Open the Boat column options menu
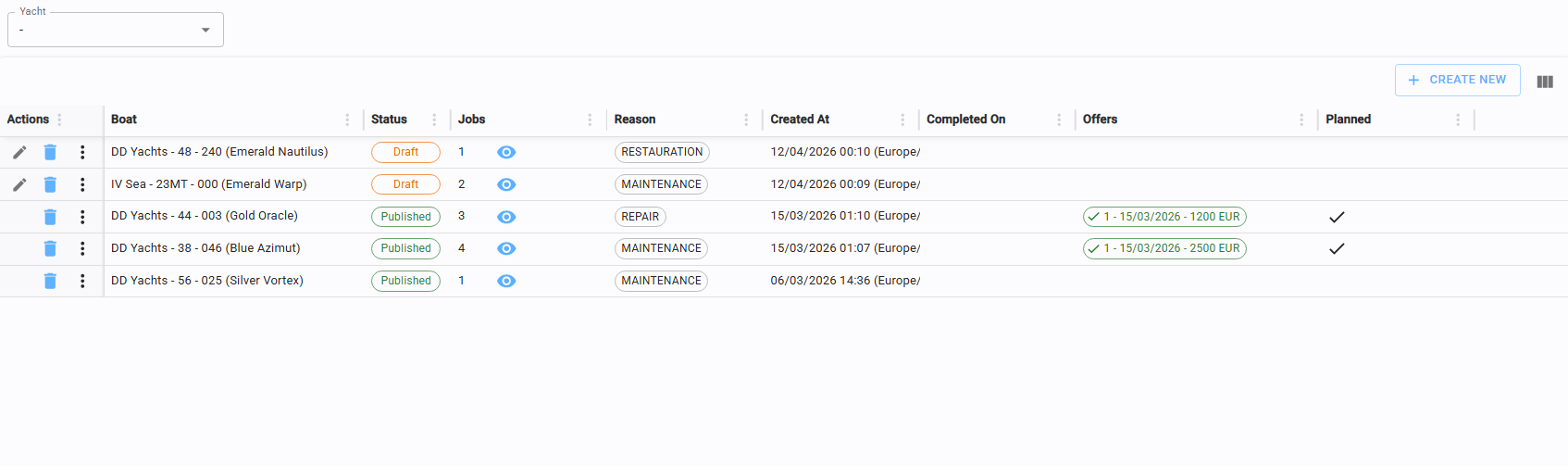Screen dimensions: 1568x466 click(347, 120)
